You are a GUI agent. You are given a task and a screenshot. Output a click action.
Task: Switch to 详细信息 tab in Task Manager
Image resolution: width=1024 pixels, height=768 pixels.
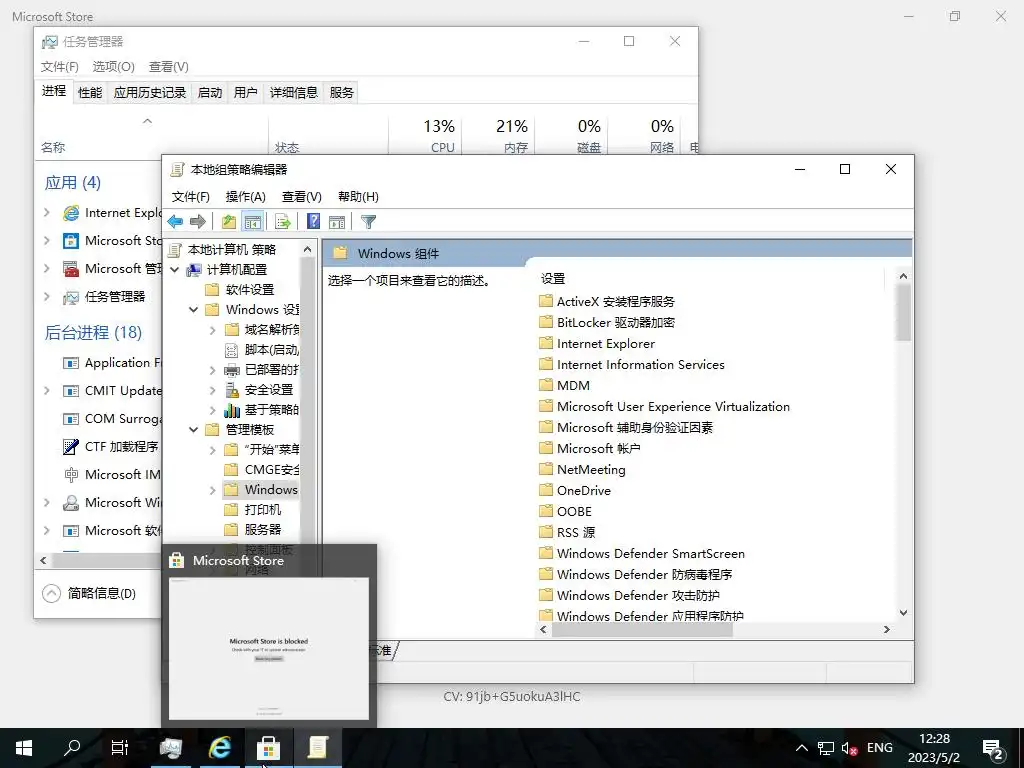[293, 93]
